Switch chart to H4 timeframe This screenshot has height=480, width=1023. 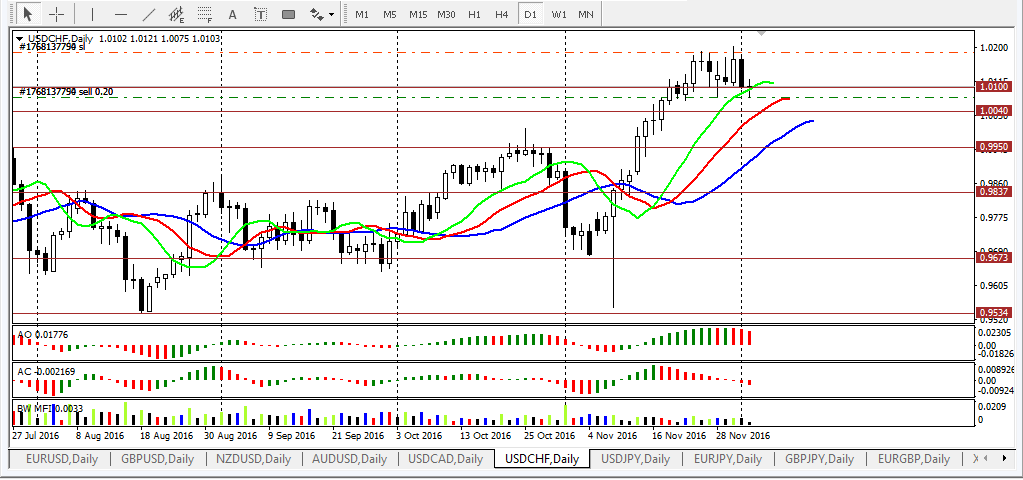502,14
